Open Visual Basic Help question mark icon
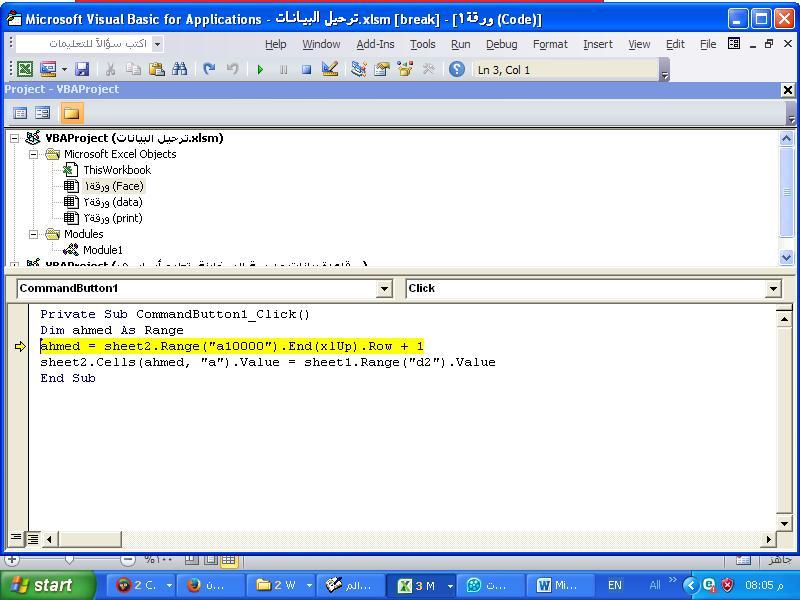 pos(457,69)
